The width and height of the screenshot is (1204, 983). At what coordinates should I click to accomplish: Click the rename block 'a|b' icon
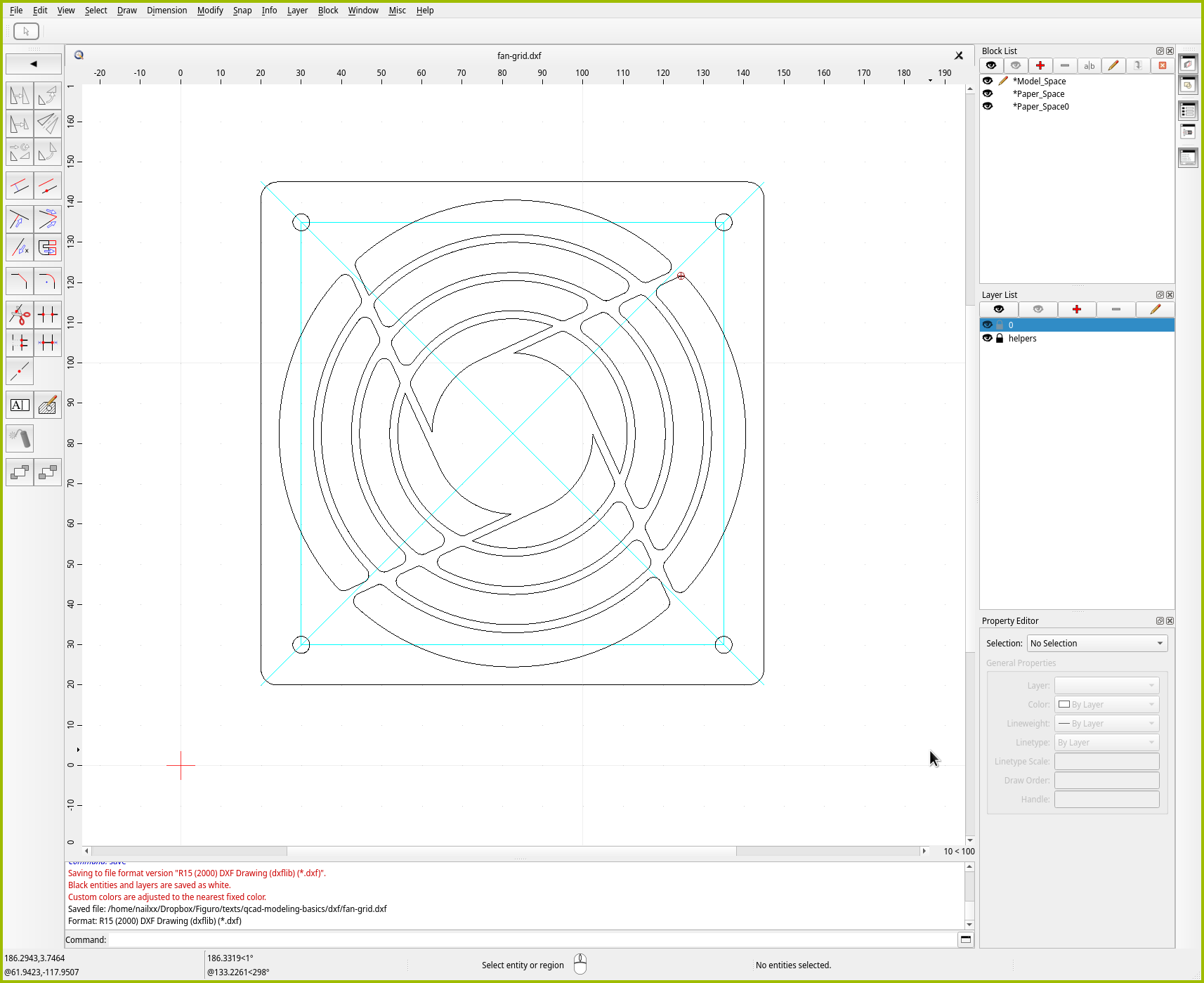pyautogui.click(x=1089, y=65)
